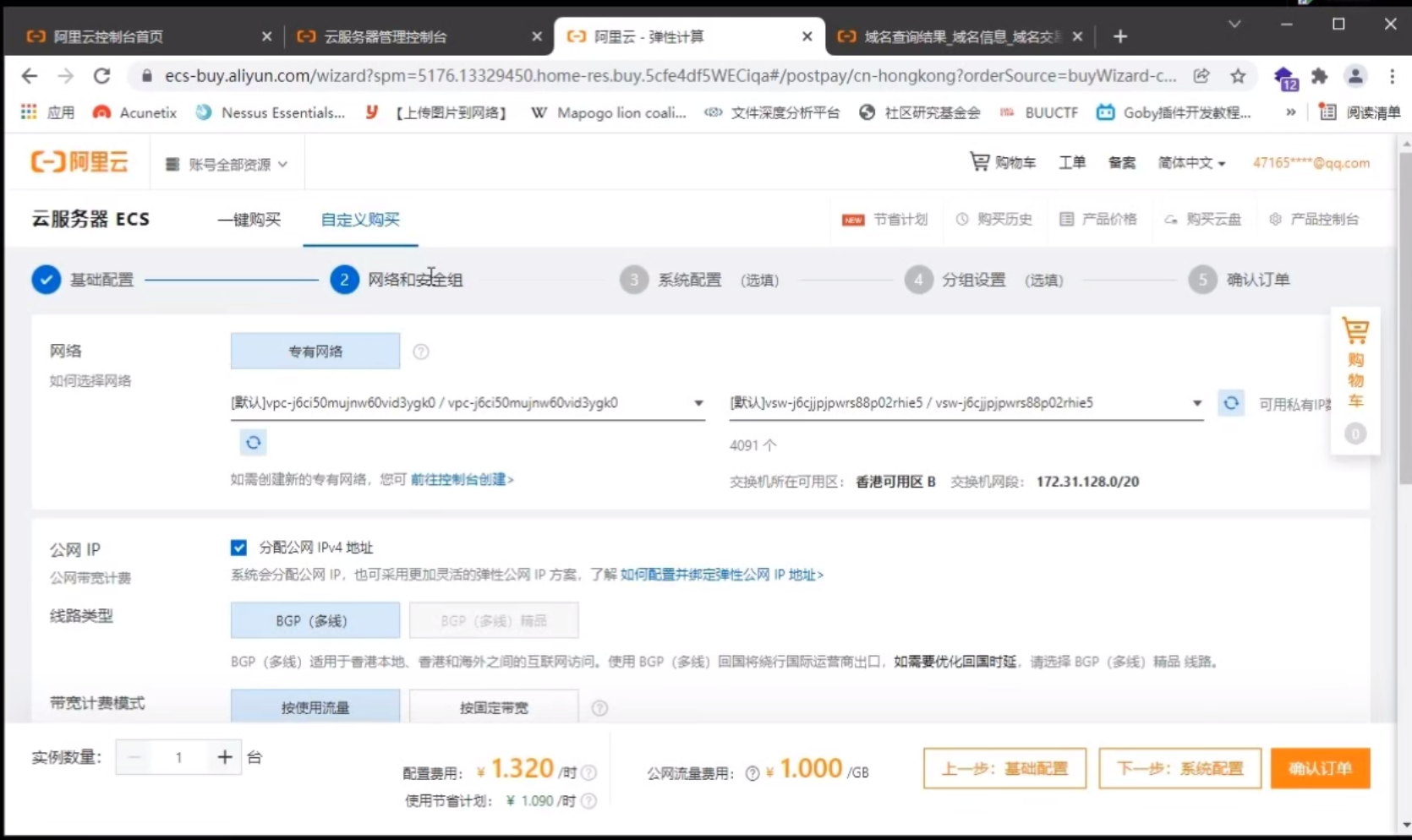
Task: Go to step 3 系统配置
Action: tap(699, 280)
